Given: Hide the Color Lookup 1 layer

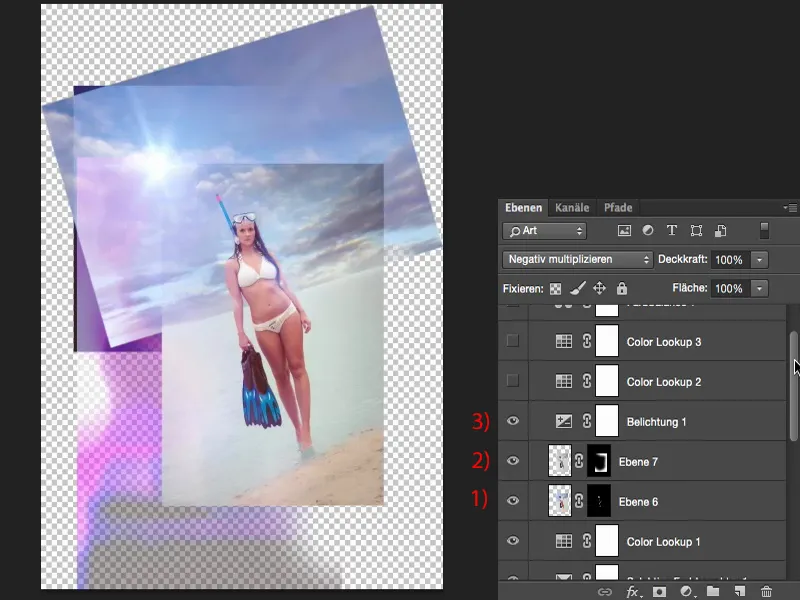Looking at the screenshot, I should click(x=513, y=541).
